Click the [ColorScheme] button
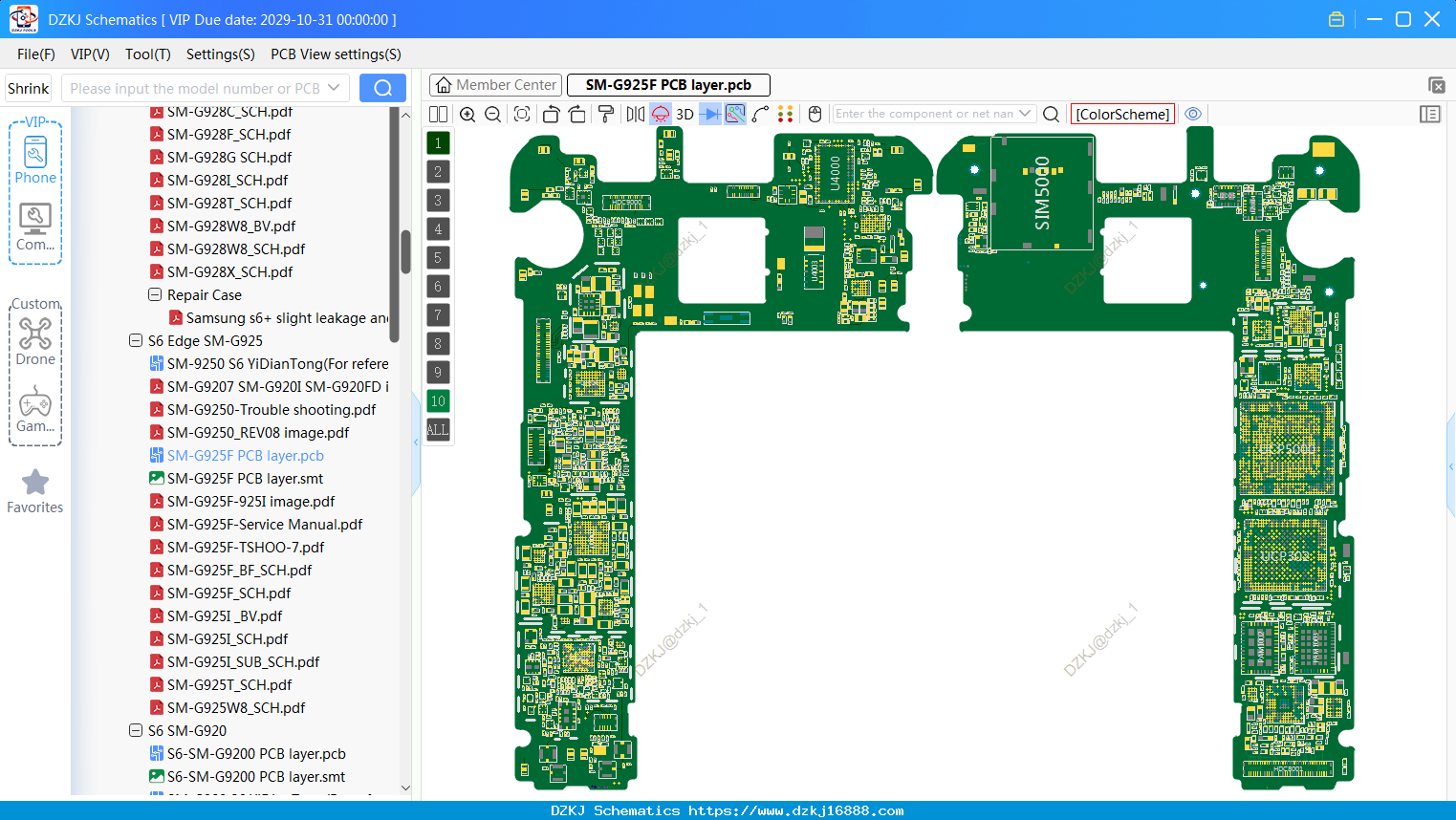This screenshot has width=1456, height=820. (1122, 114)
